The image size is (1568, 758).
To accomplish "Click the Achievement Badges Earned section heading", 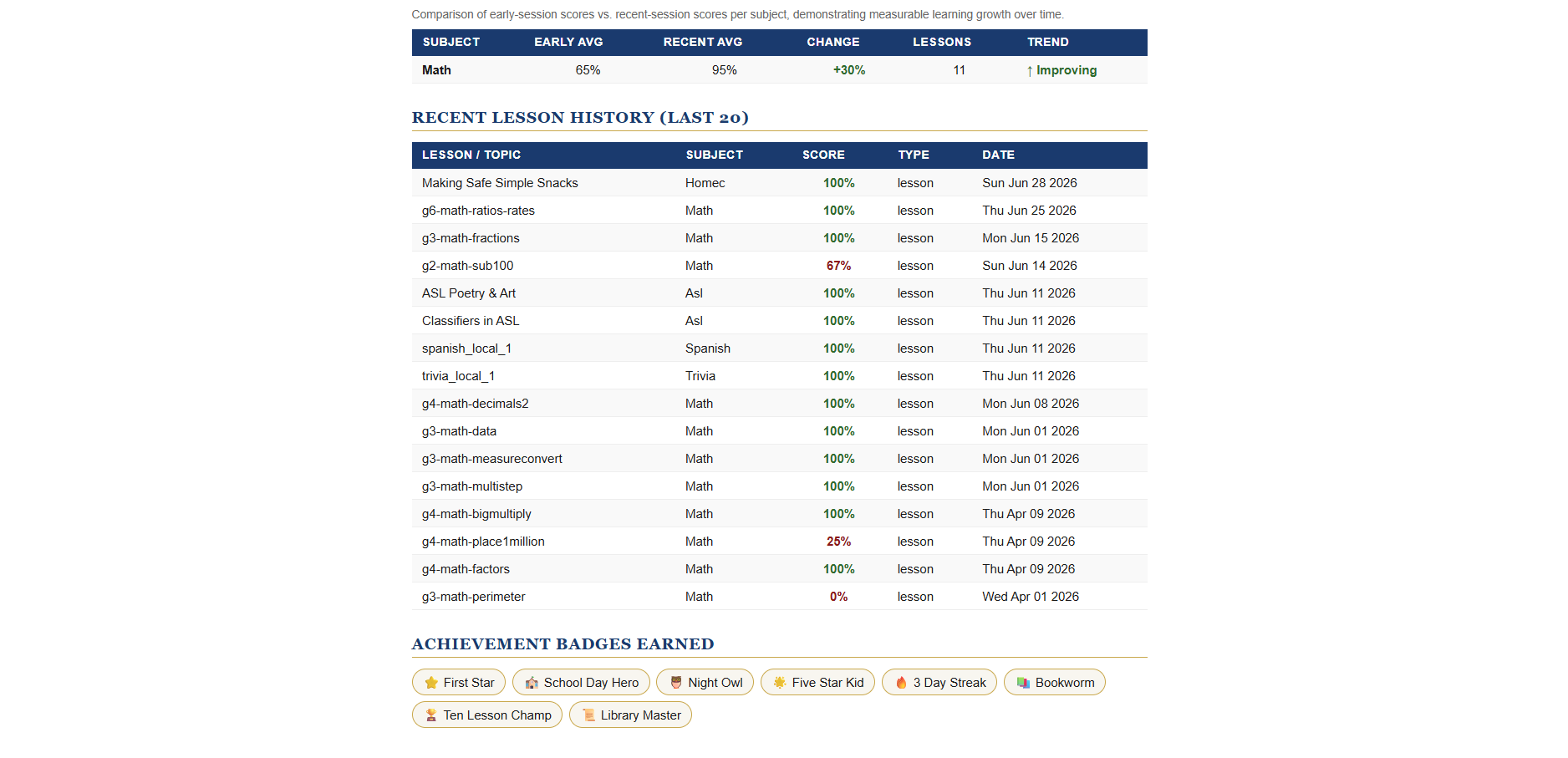I will (x=563, y=644).
